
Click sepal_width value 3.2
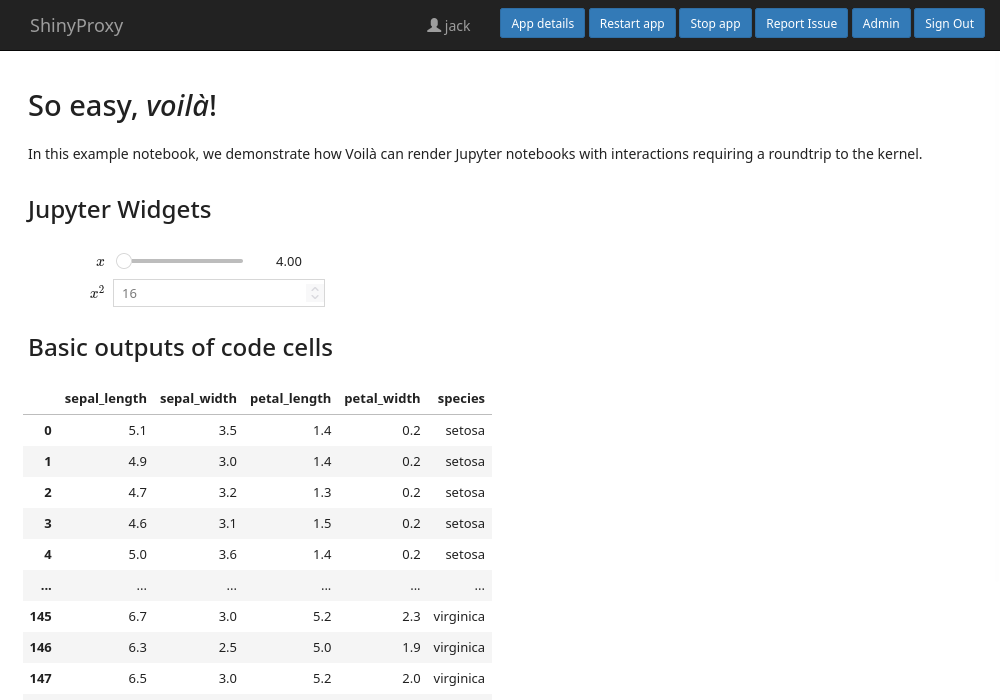(x=228, y=492)
